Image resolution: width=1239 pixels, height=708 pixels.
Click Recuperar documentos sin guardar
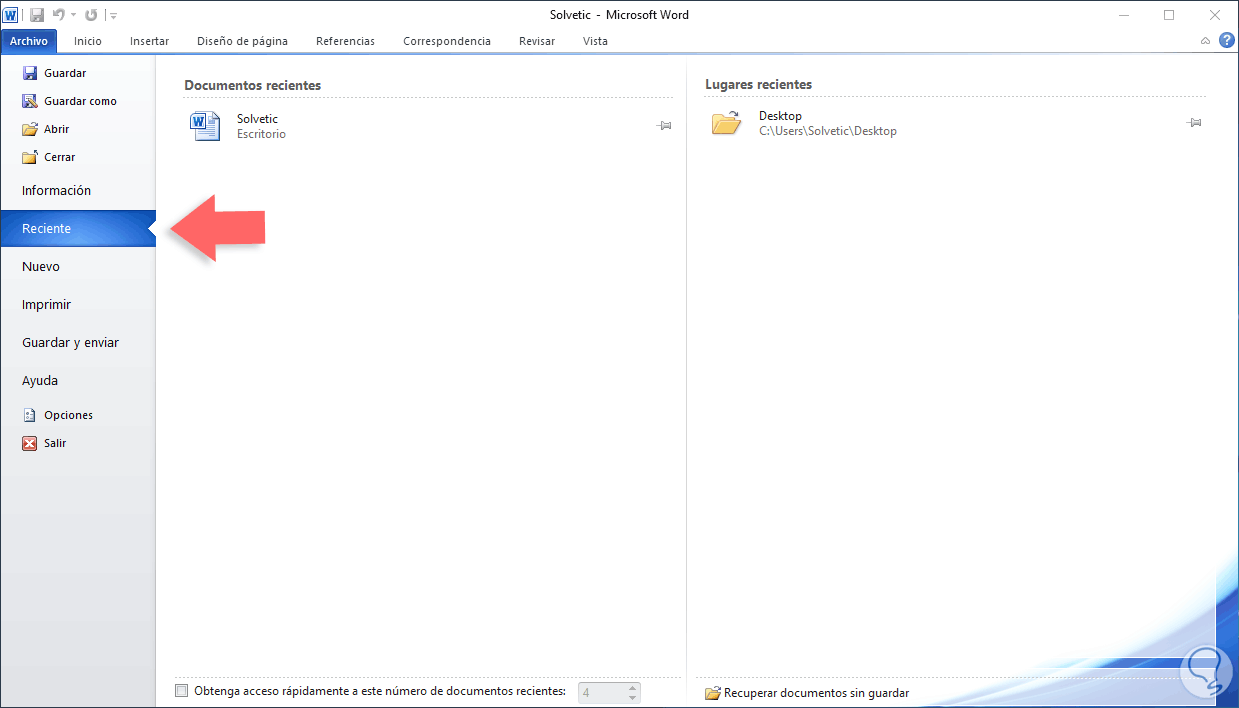(x=807, y=693)
